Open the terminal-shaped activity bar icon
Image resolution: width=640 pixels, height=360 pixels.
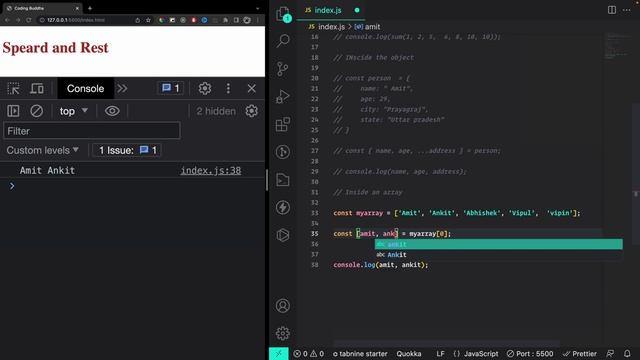282,180
